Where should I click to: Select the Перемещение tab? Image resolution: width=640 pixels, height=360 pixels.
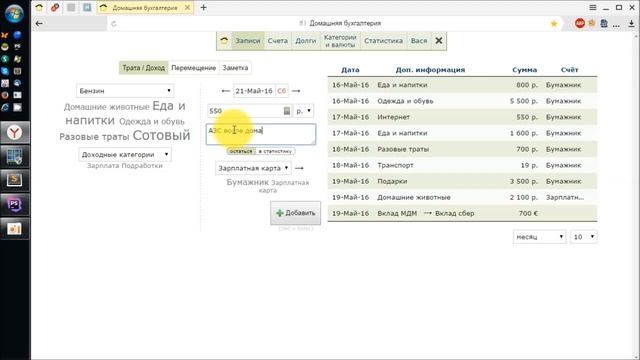193,68
